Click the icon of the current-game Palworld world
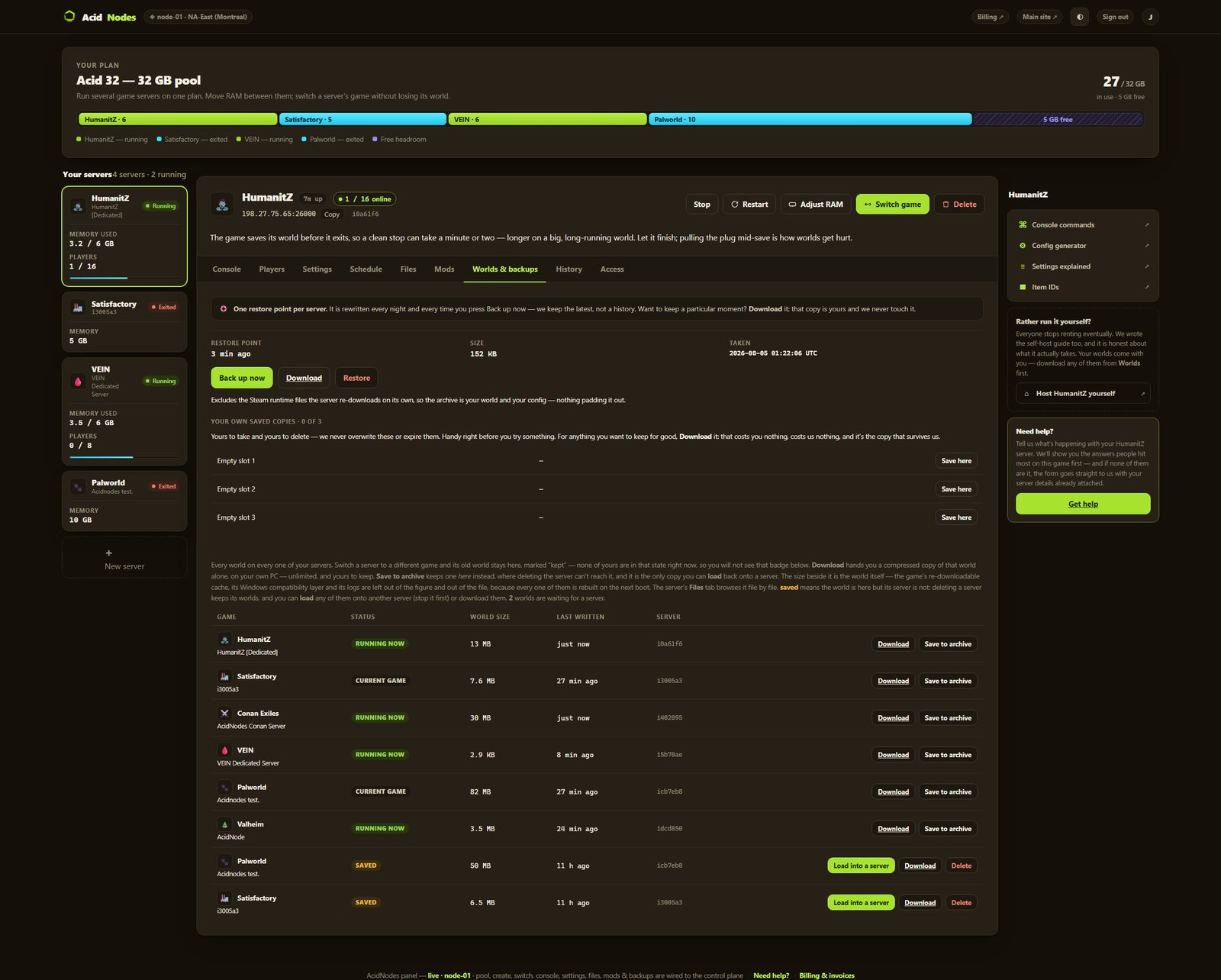The height and width of the screenshot is (980, 1221). point(224,787)
